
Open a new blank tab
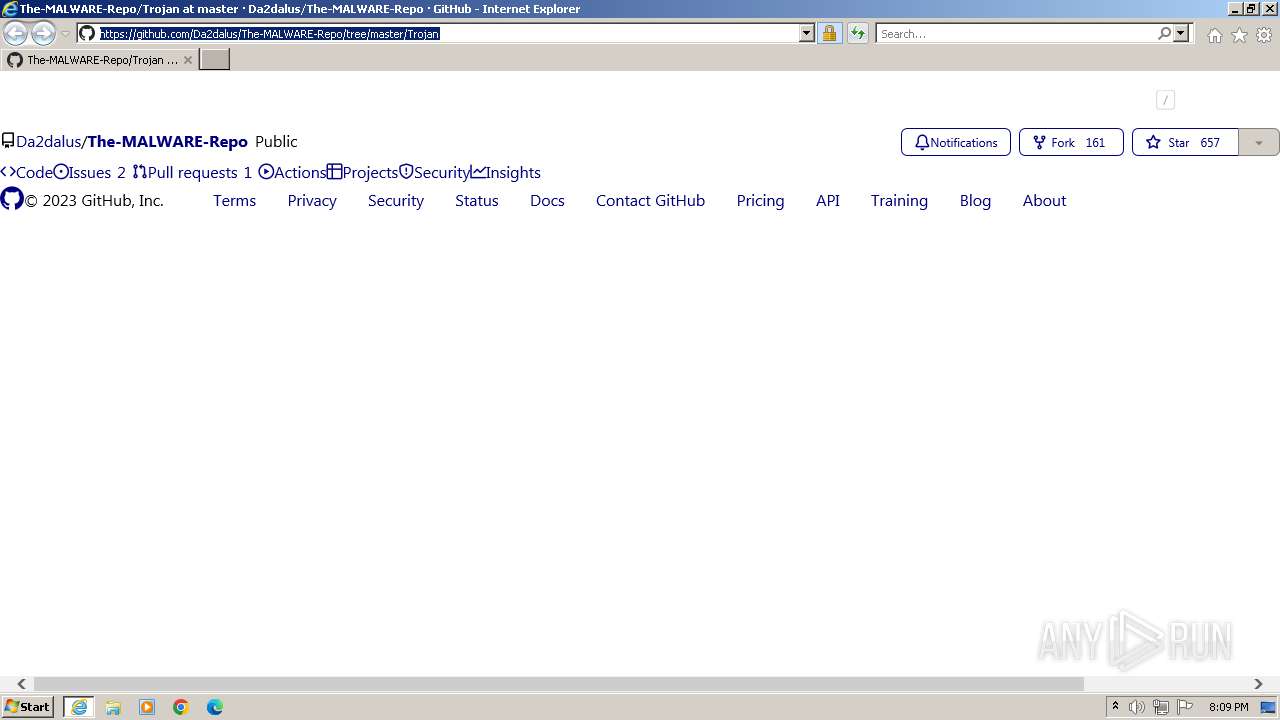point(214,60)
